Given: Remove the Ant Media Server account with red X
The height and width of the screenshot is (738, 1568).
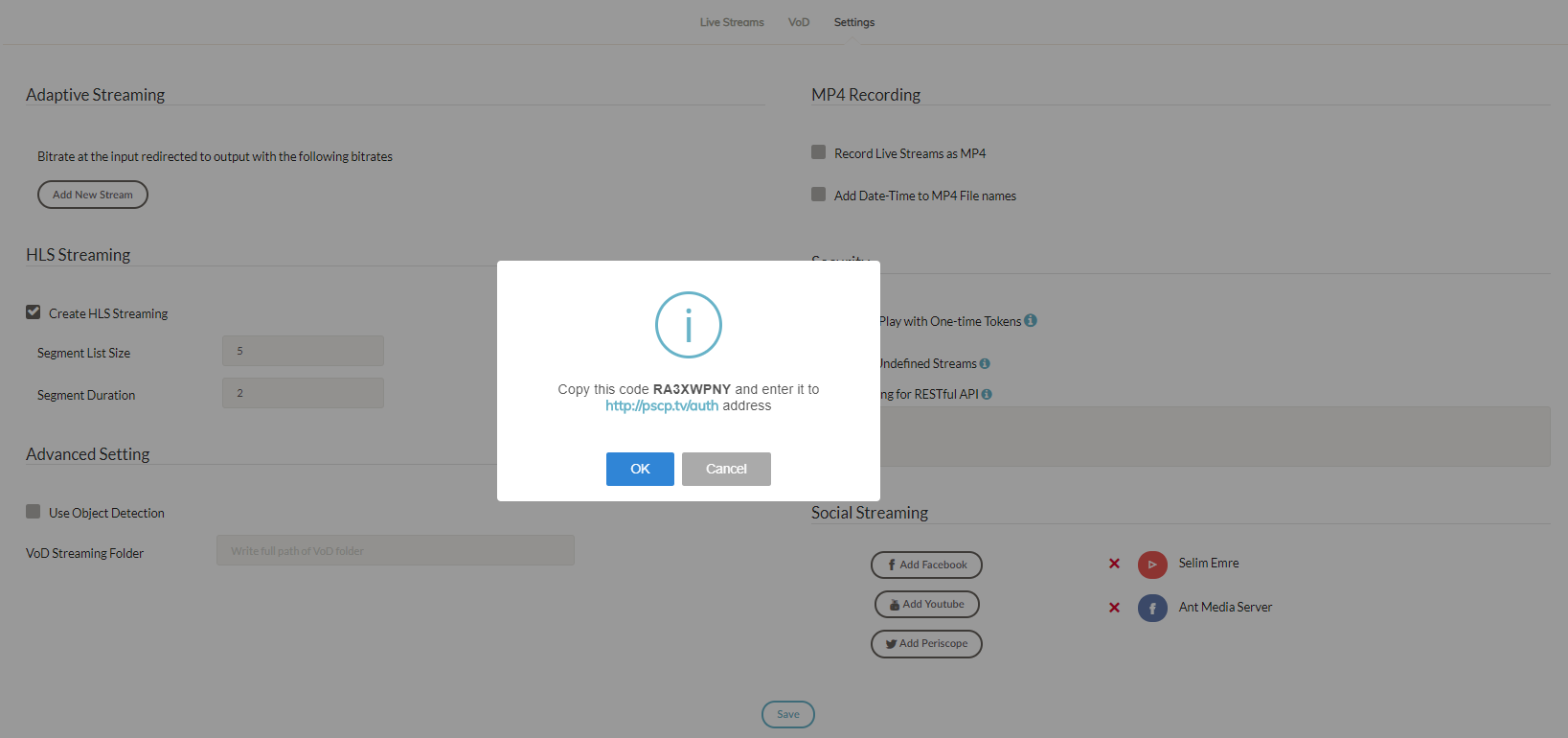Looking at the screenshot, I should click(x=1114, y=608).
